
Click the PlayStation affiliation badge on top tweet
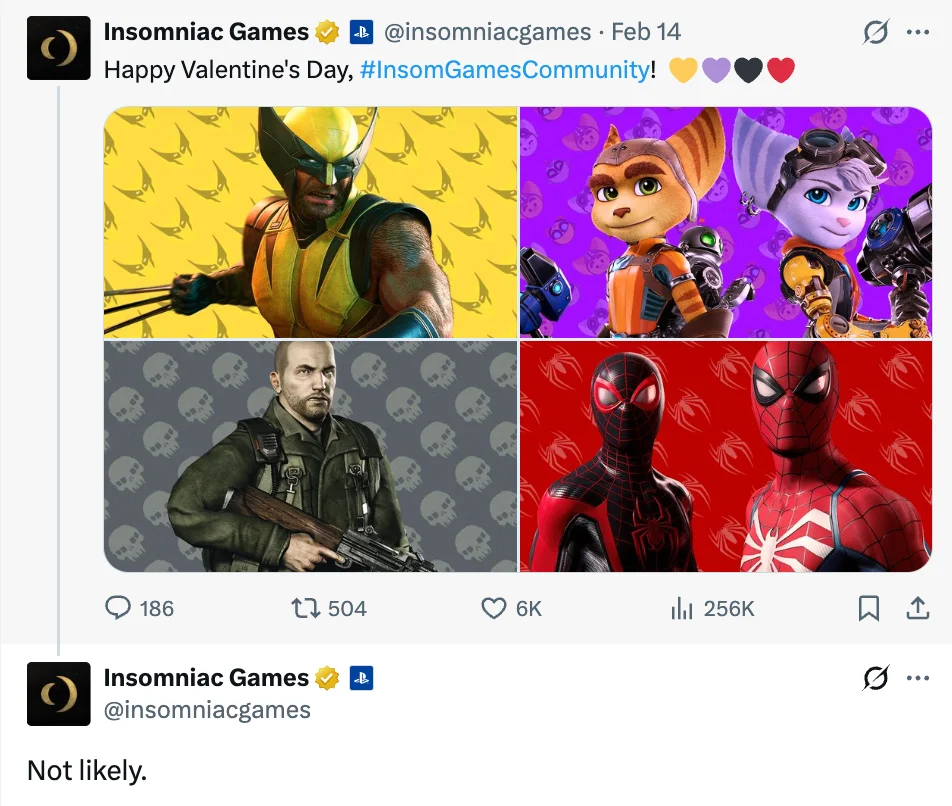pos(361,32)
